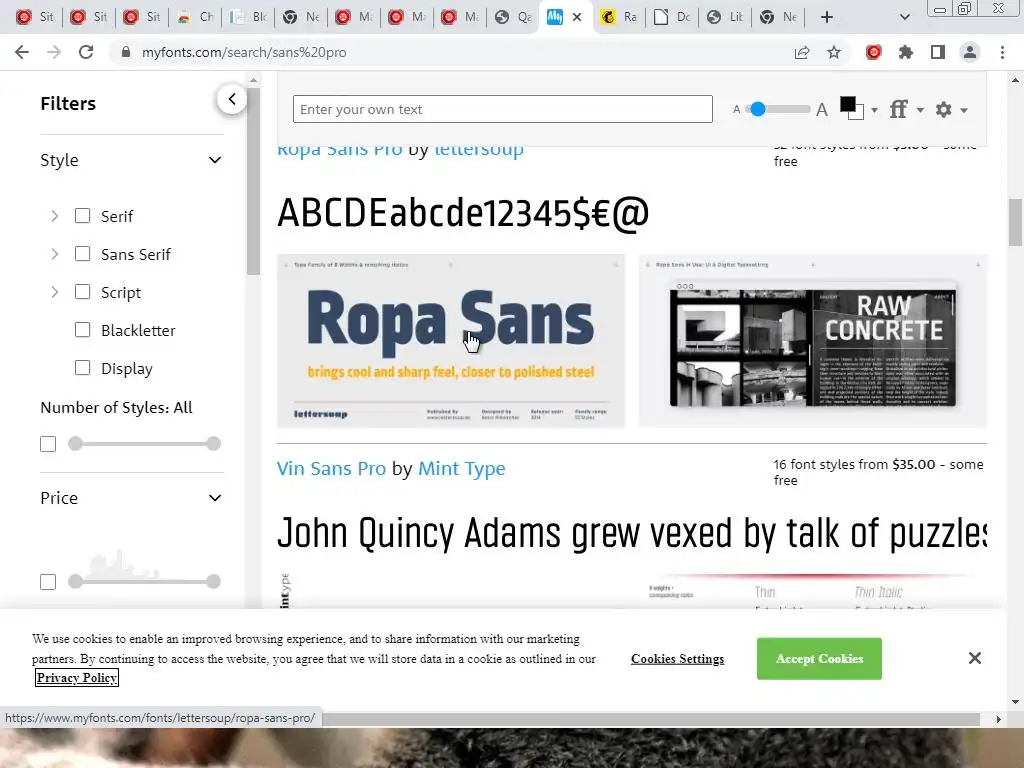Bookmark this page with star

(x=834, y=52)
